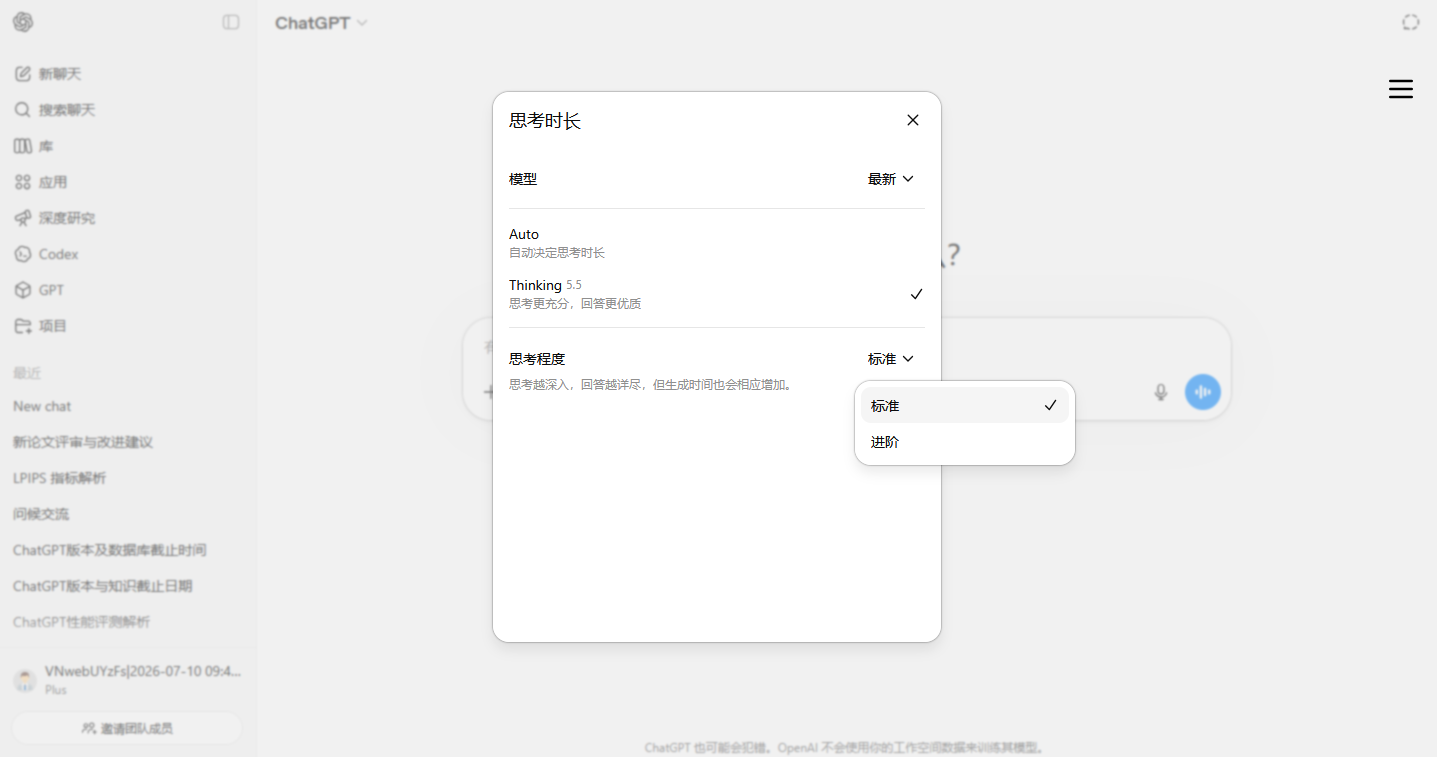Click the 思考时长 dialog title
The image size is (1437, 757).
click(x=545, y=121)
